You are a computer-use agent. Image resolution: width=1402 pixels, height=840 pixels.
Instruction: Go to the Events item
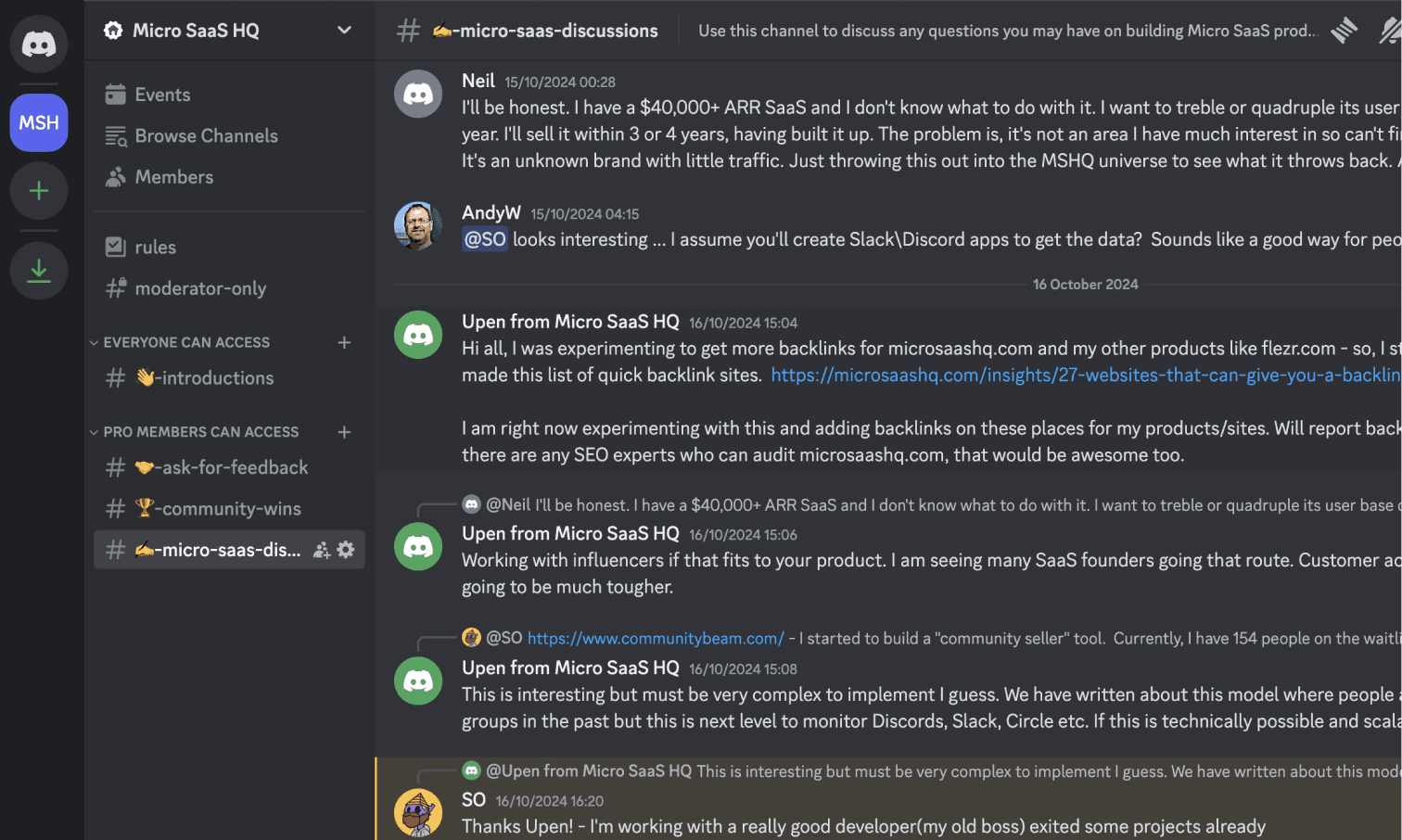click(162, 95)
